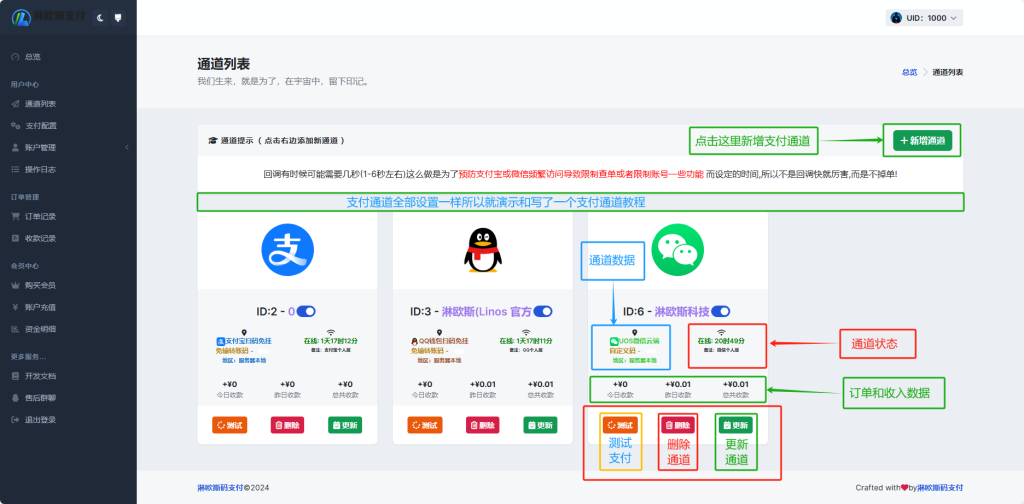1024x504 pixels.
Task: Expand the 账户管理 submenu arrow
Action: click(x=126, y=148)
